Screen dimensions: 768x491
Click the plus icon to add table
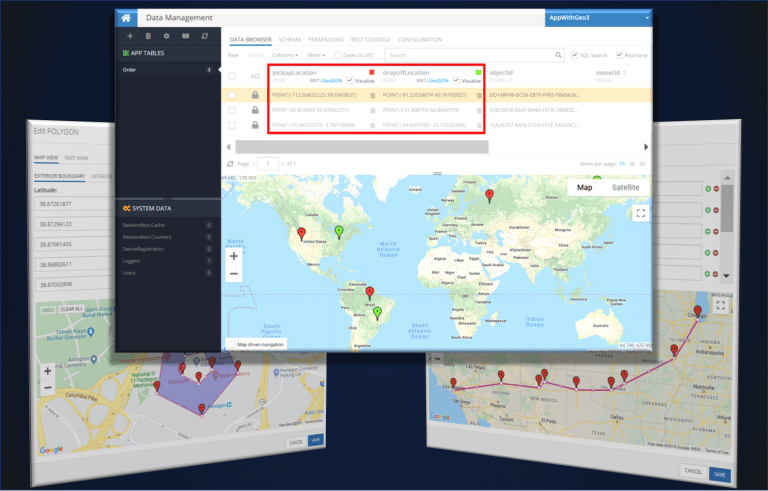click(130, 36)
